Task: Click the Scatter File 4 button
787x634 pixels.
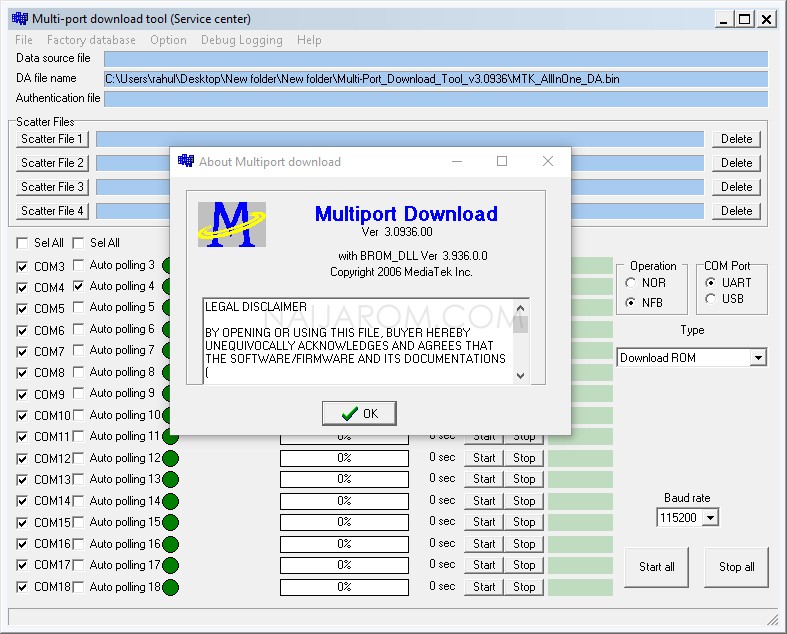Action: (x=52, y=211)
